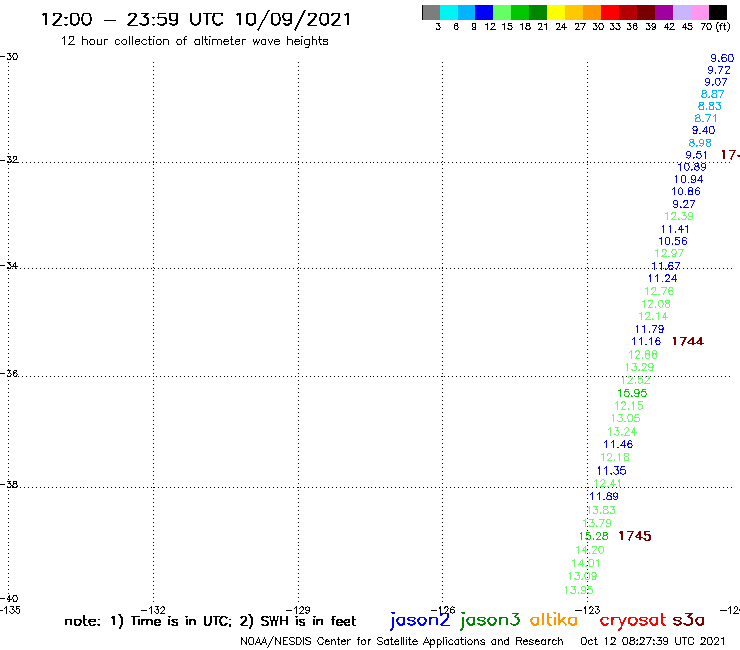
Task: Click the wave height value 14.01
Action: (586, 563)
